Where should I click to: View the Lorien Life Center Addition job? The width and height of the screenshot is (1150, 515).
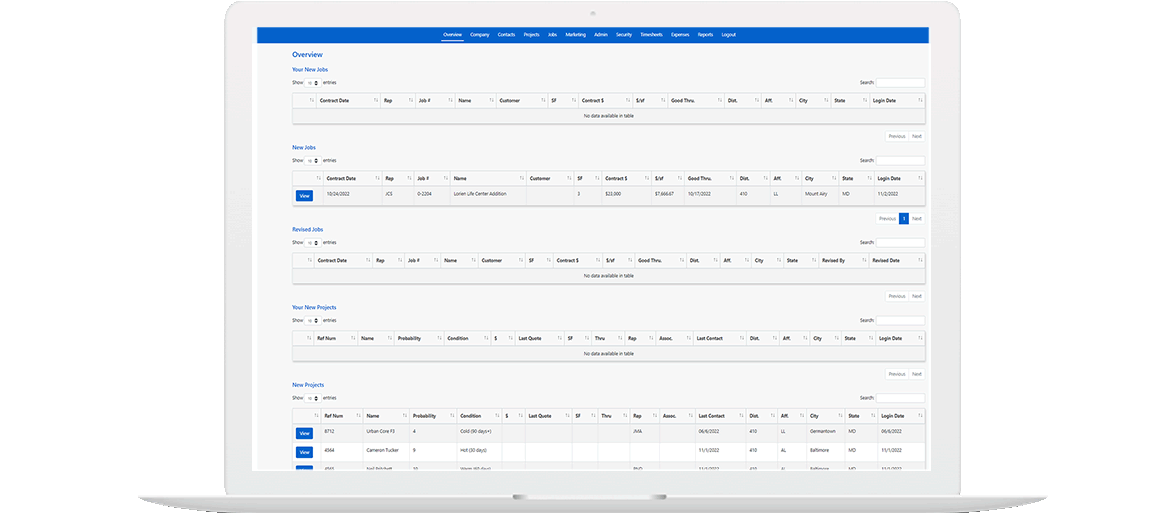pos(304,196)
